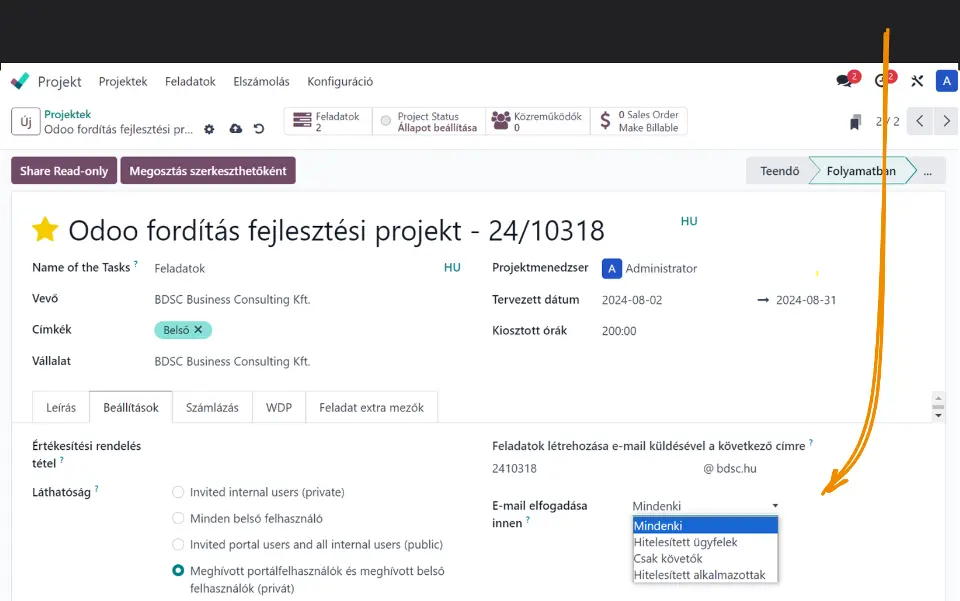Choose Csak követők option
The image size is (960, 601).
[x=705, y=558]
